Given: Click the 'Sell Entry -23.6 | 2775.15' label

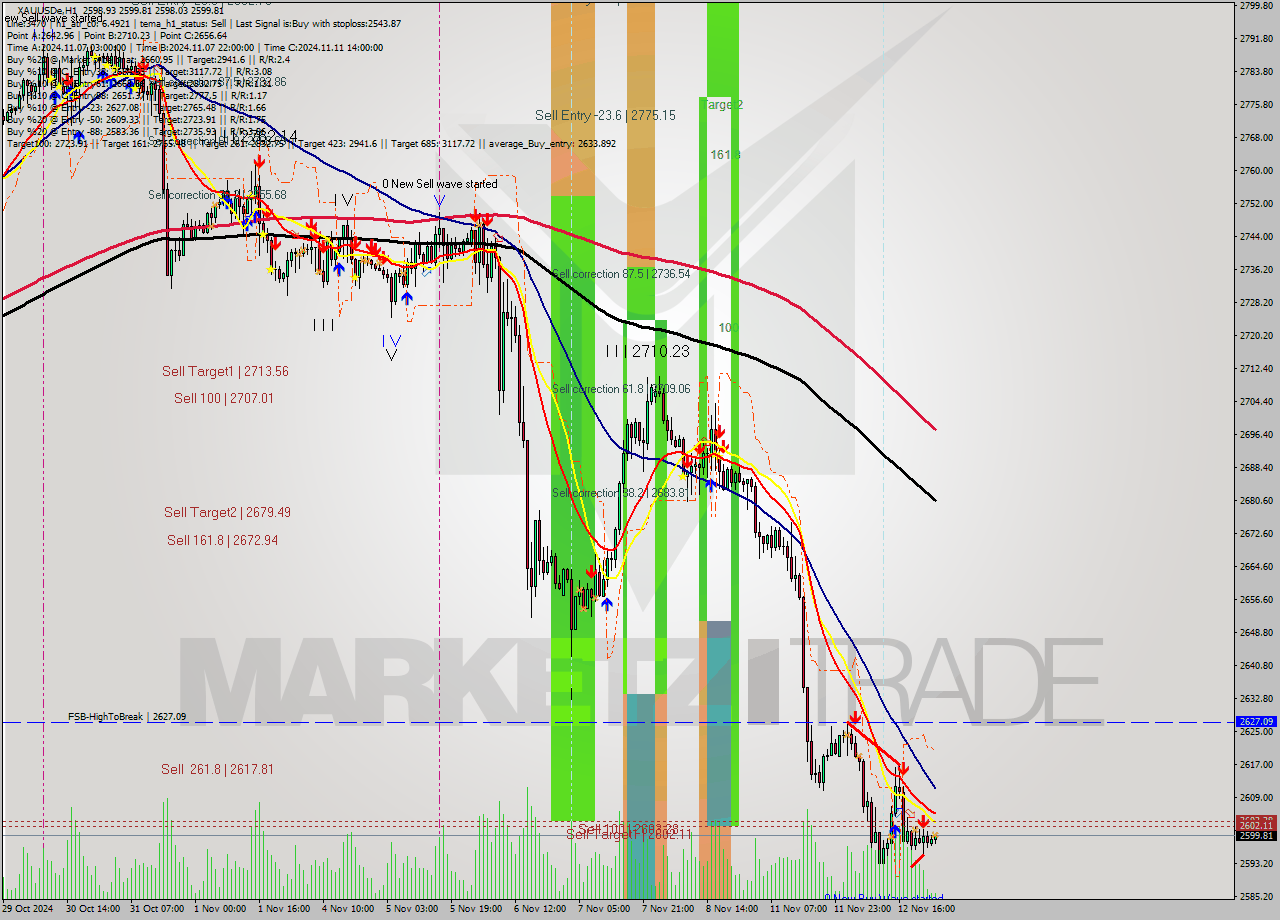Looking at the screenshot, I should tap(605, 115).
